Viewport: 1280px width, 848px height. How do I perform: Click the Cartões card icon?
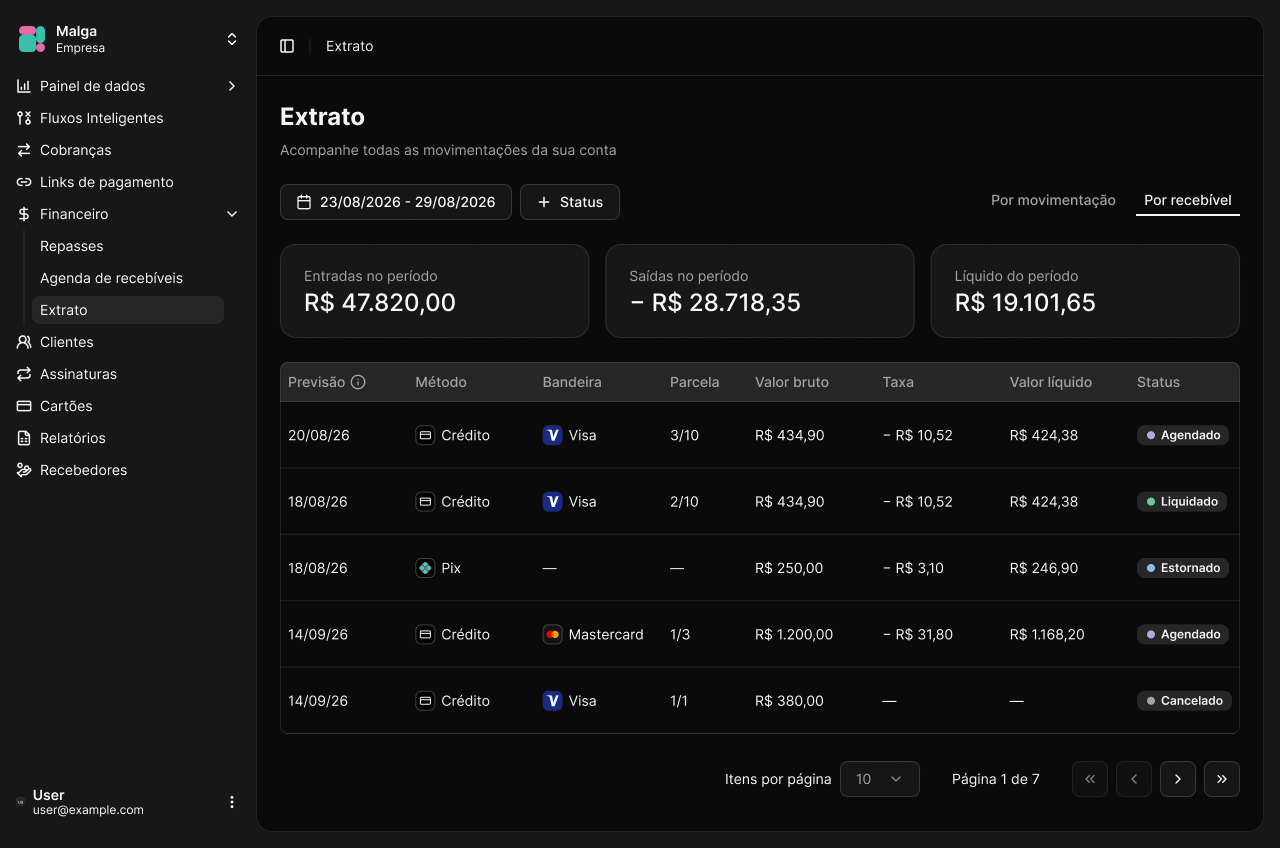pyautogui.click(x=24, y=406)
